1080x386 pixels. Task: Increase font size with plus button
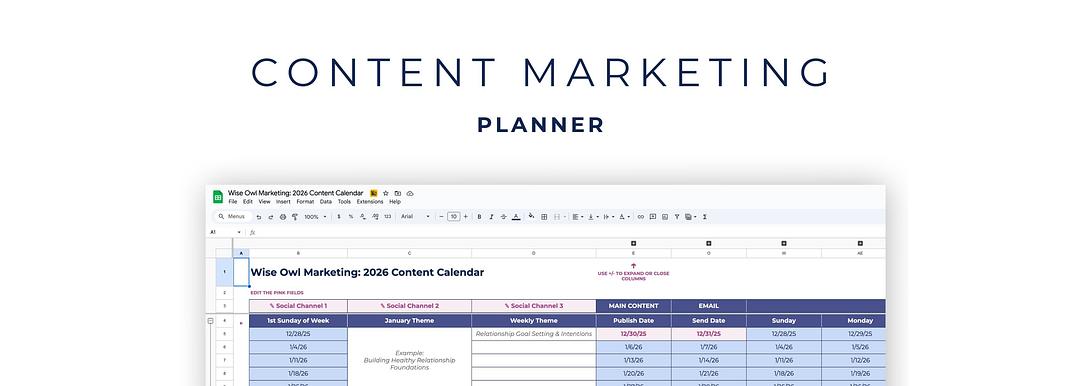point(466,216)
